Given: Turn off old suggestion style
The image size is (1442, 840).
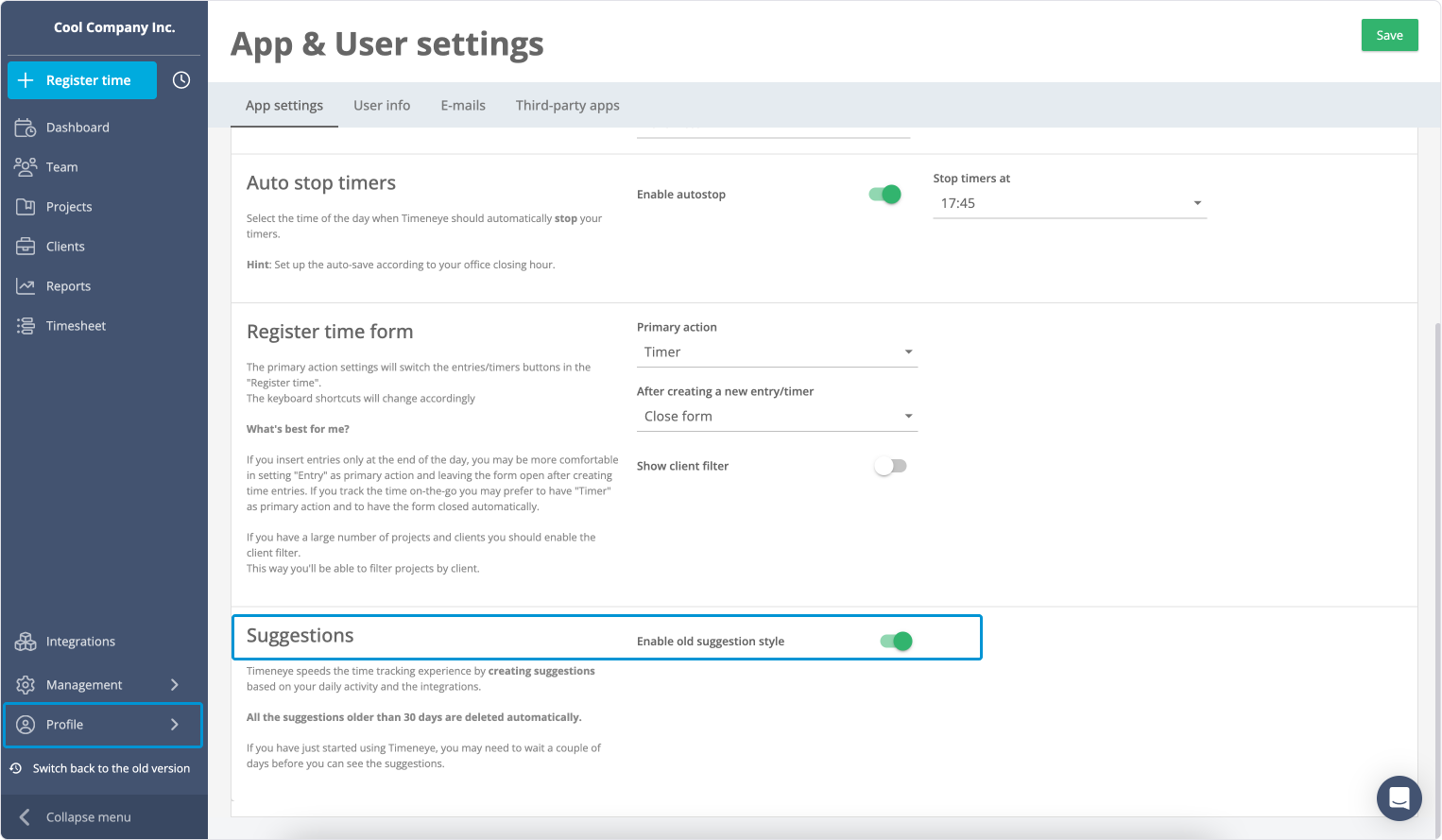Looking at the screenshot, I should [x=895, y=641].
